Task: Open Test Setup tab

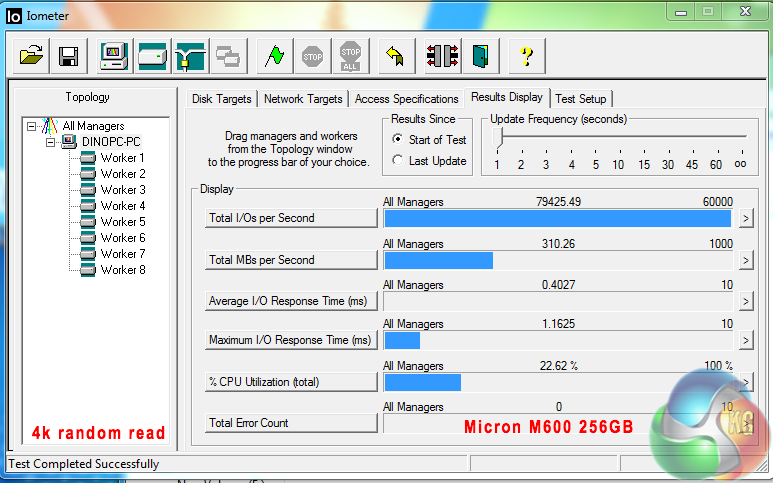Action: 581,99
